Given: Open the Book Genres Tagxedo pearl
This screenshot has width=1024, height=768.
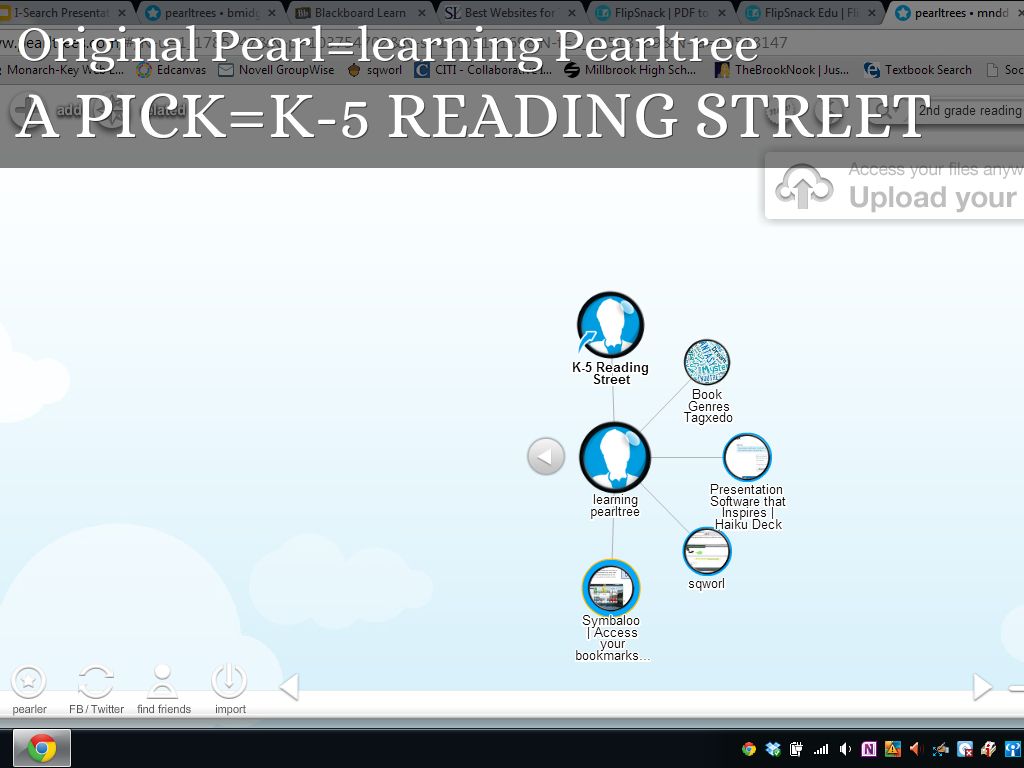Looking at the screenshot, I should pos(707,363).
